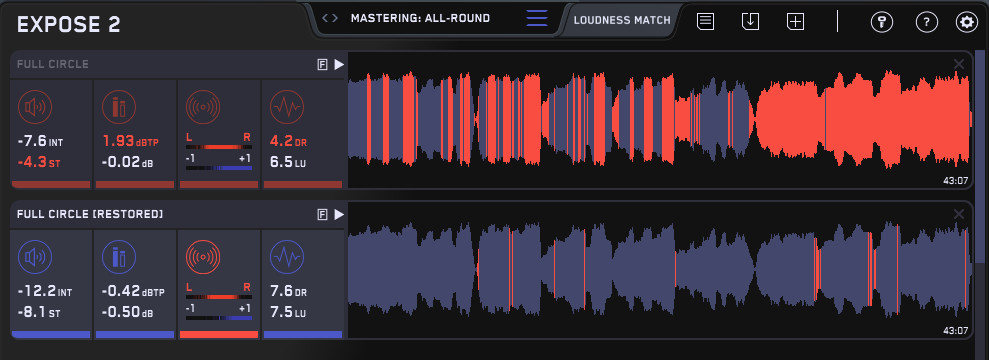Screen dimensions: 989x360
Task: Click the -0.42 dBTP value
Action: 133,292
